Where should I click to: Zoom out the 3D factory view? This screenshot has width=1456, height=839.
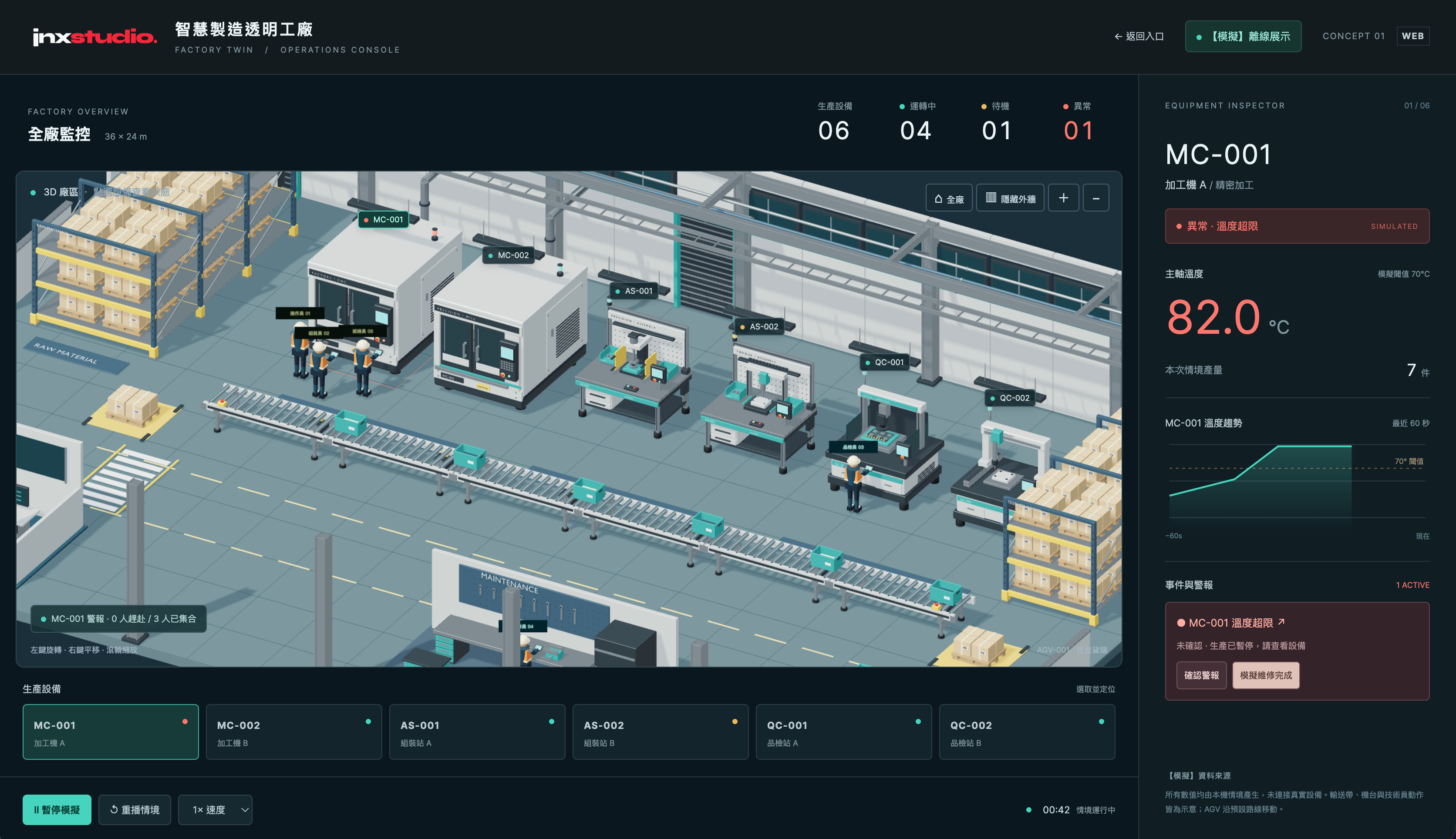(x=1096, y=198)
